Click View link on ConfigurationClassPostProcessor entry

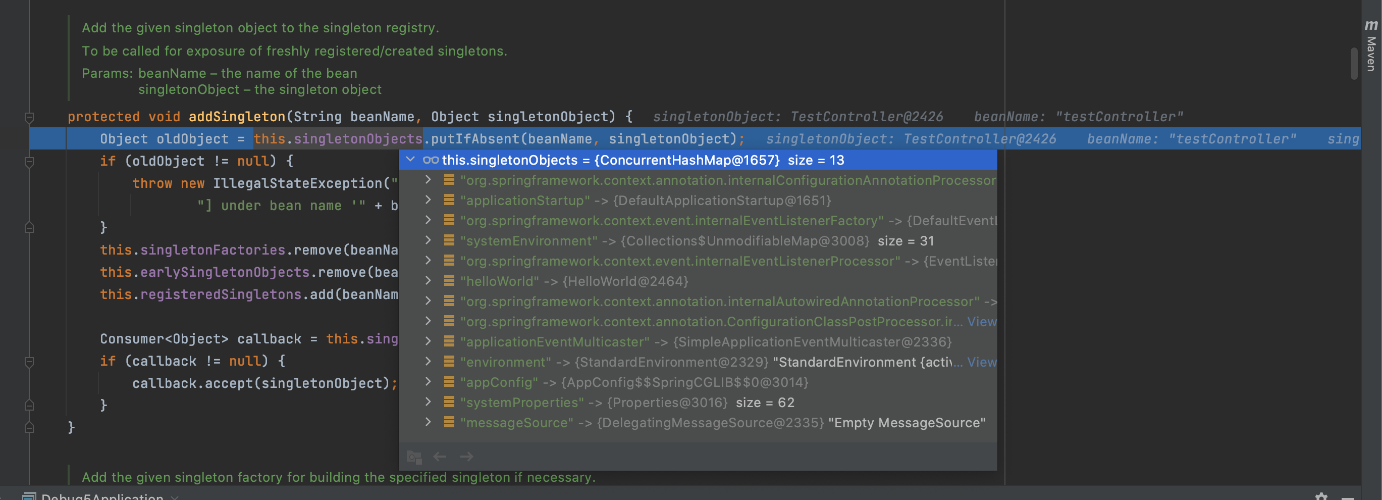pos(981,322)
